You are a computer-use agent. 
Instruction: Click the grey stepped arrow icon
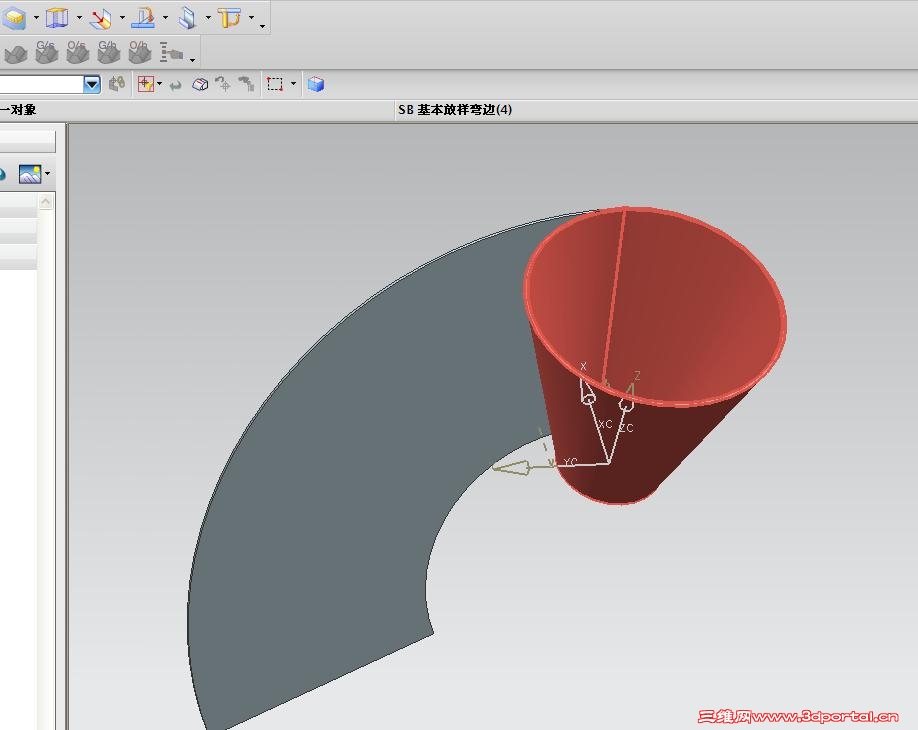click(x=246, y=84)
